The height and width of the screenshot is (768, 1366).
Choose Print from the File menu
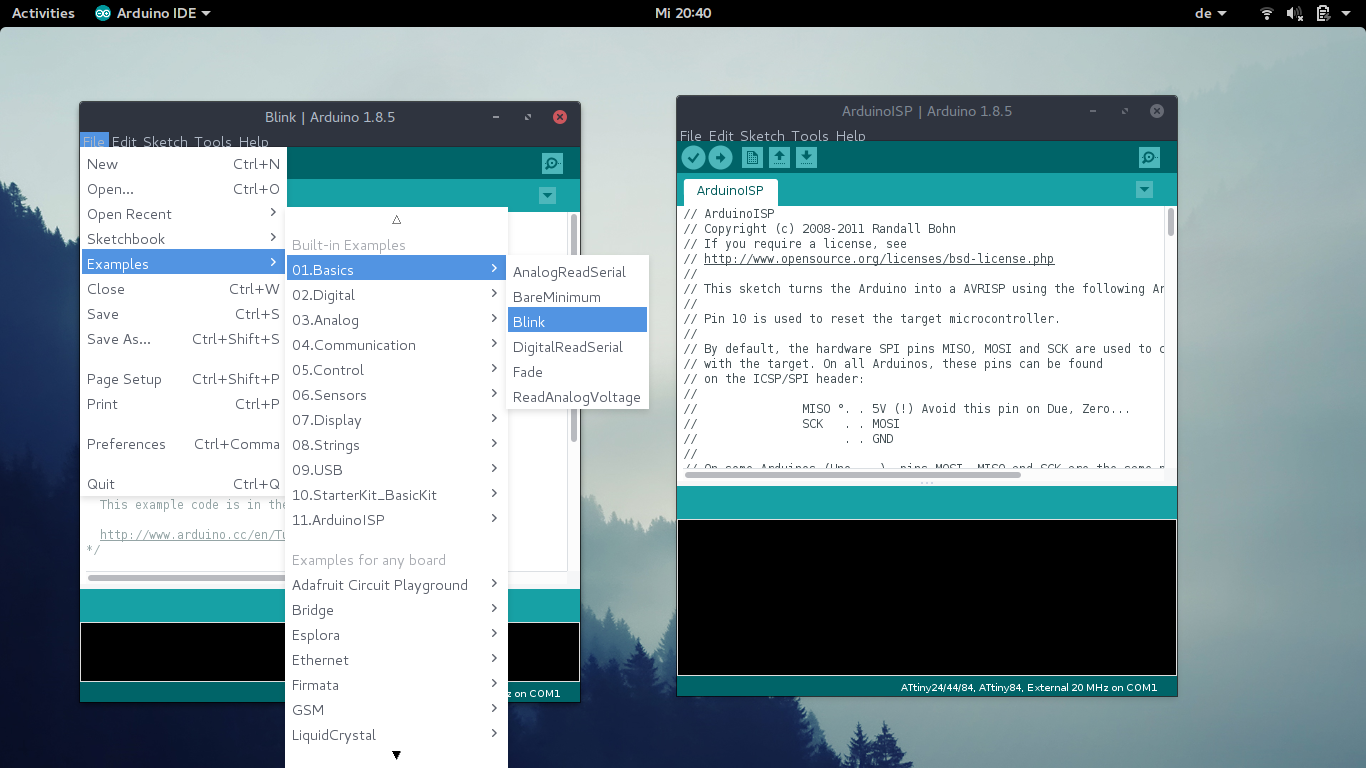183,404
